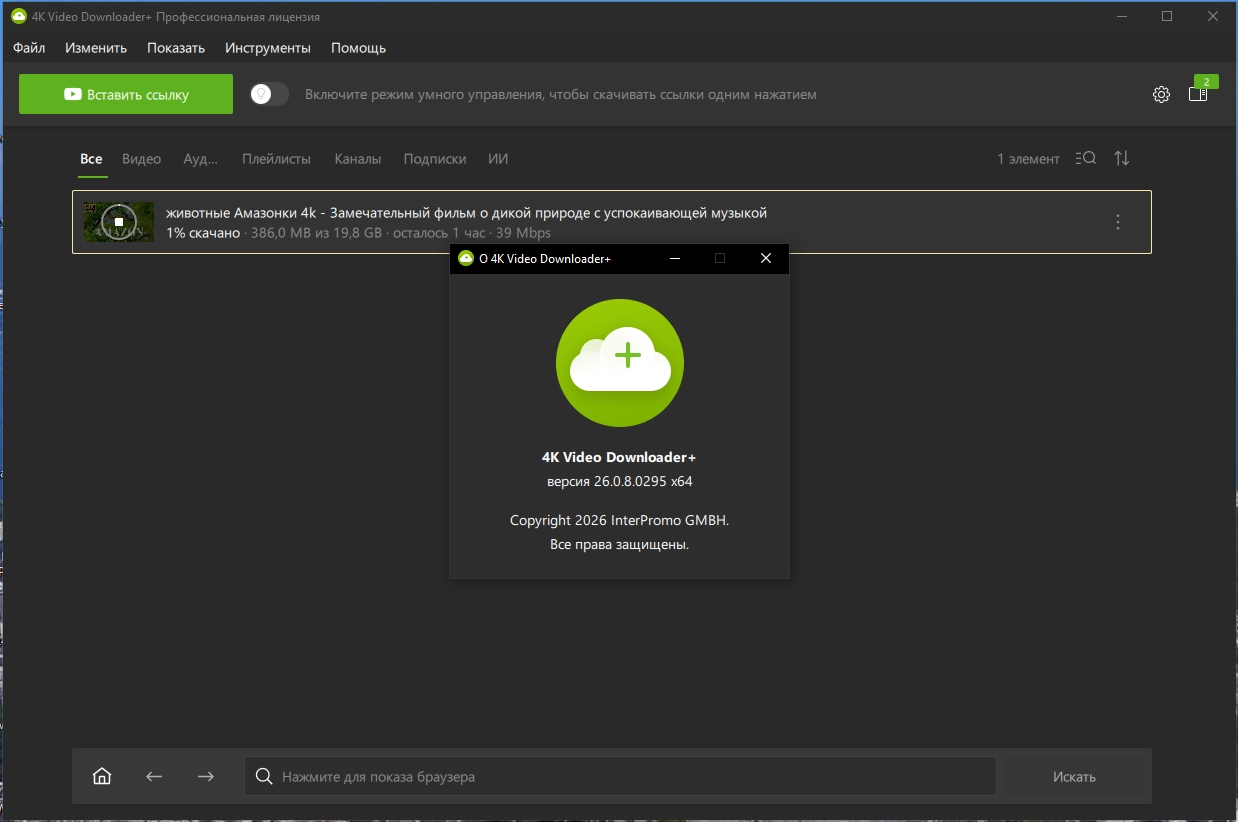Click the browser address input field
1238x822 pixels.
[620, 776]
